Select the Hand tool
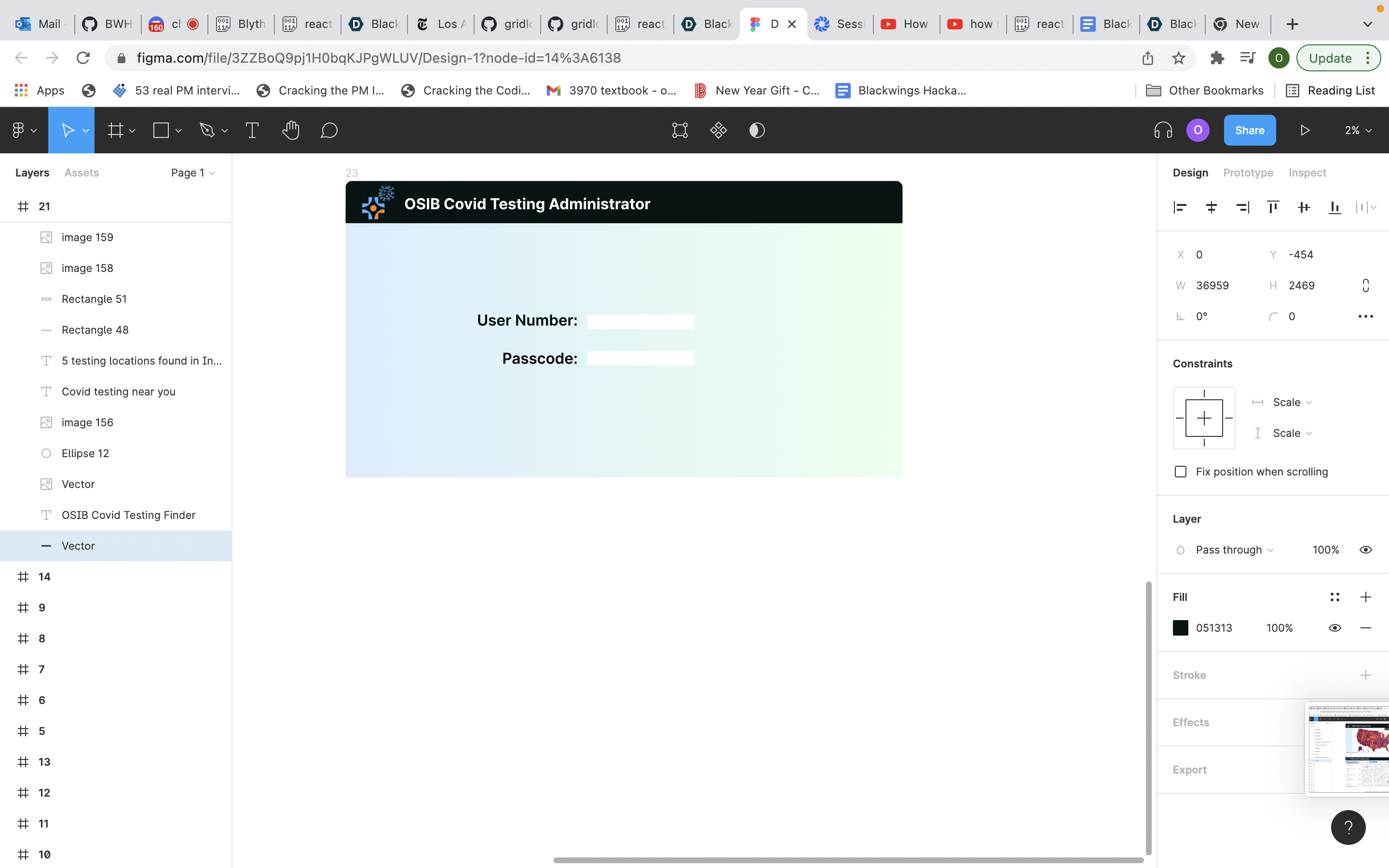The height and width of the screenshot is (868, 1389). pyautogui.click(x=290, y=130)
